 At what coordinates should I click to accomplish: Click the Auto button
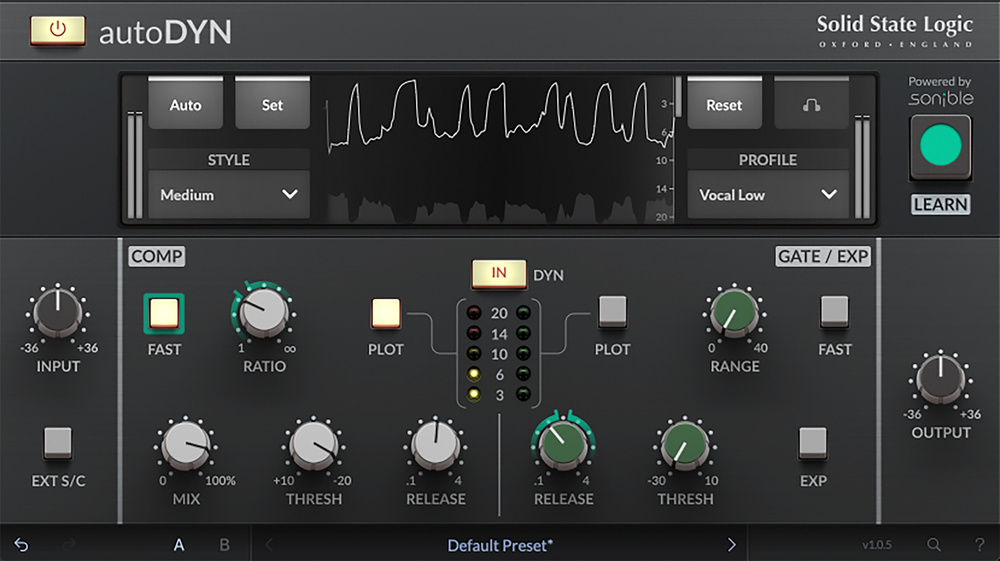185,105
